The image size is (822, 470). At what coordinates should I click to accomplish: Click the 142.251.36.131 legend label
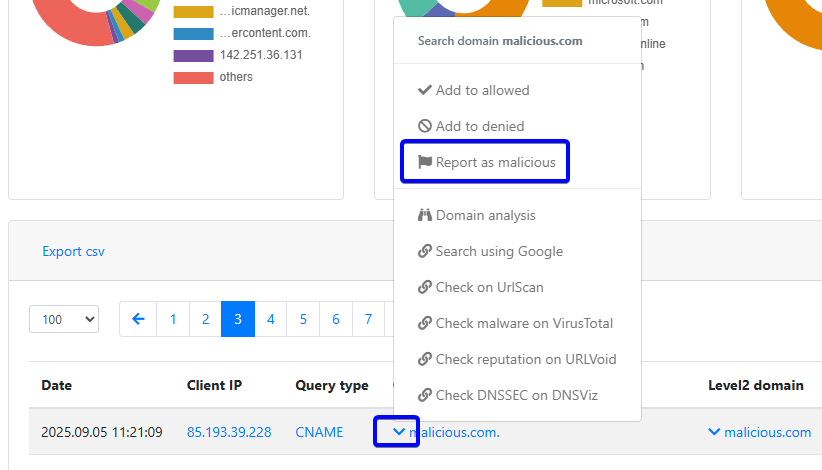pyautogui.click(x=261, y=55)
